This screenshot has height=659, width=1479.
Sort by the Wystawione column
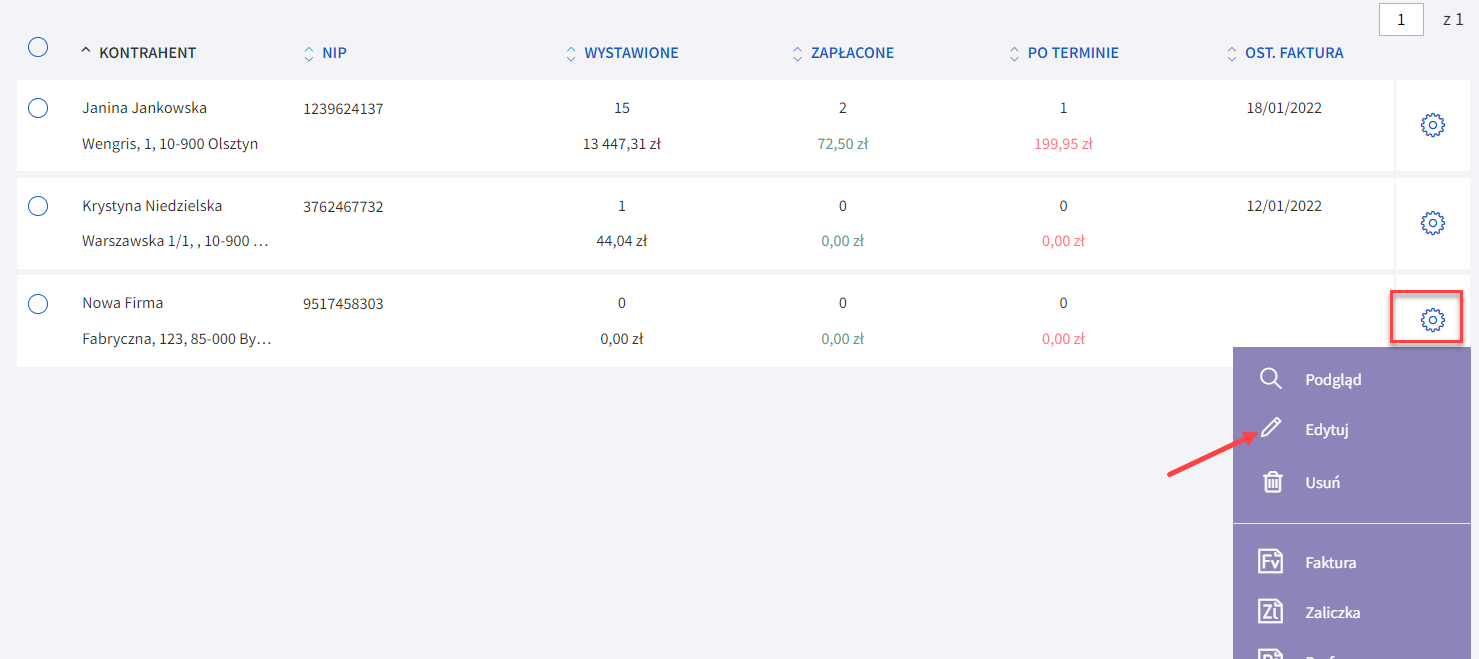[x=630, y=53]
